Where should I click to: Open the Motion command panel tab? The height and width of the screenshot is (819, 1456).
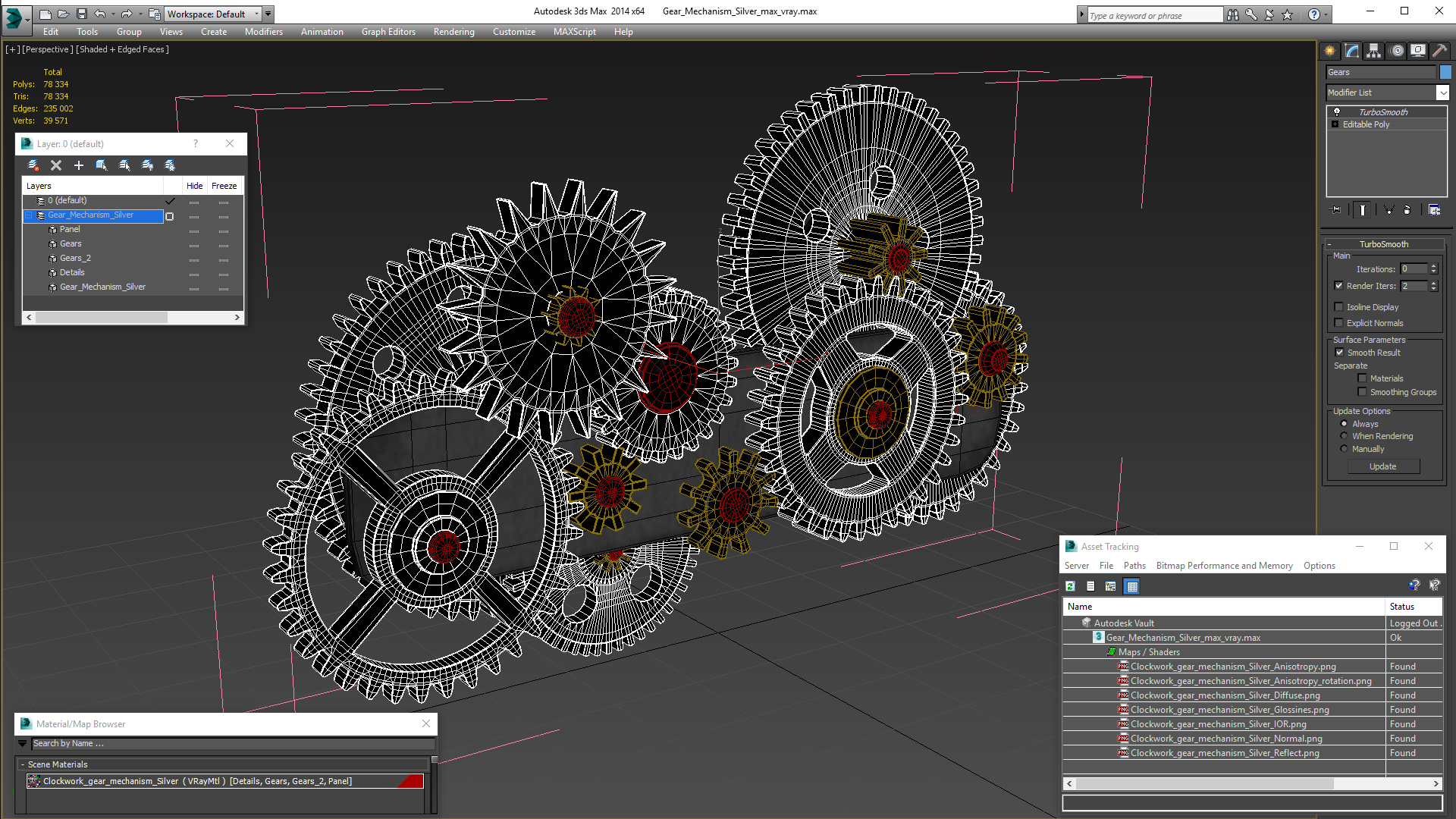pyautogui.click(x=1397, y=51)
